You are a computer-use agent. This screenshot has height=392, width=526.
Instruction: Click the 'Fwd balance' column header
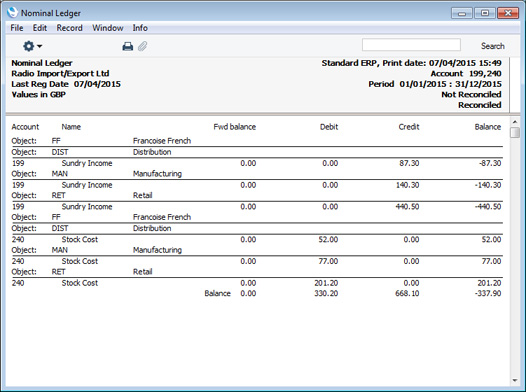pyautogui.click(x=234, y=127)
